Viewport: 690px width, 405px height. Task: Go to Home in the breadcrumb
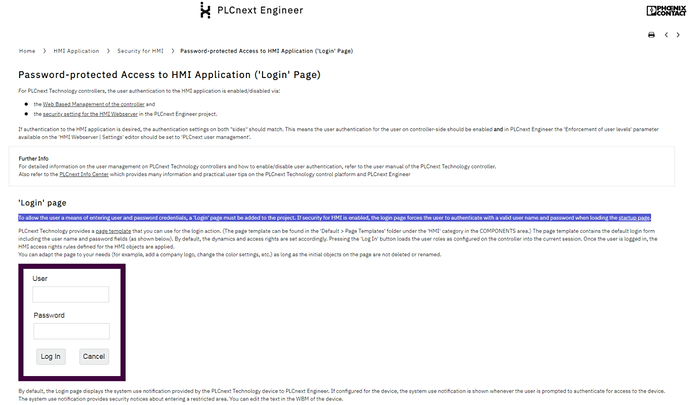click(x=27, y=50)
